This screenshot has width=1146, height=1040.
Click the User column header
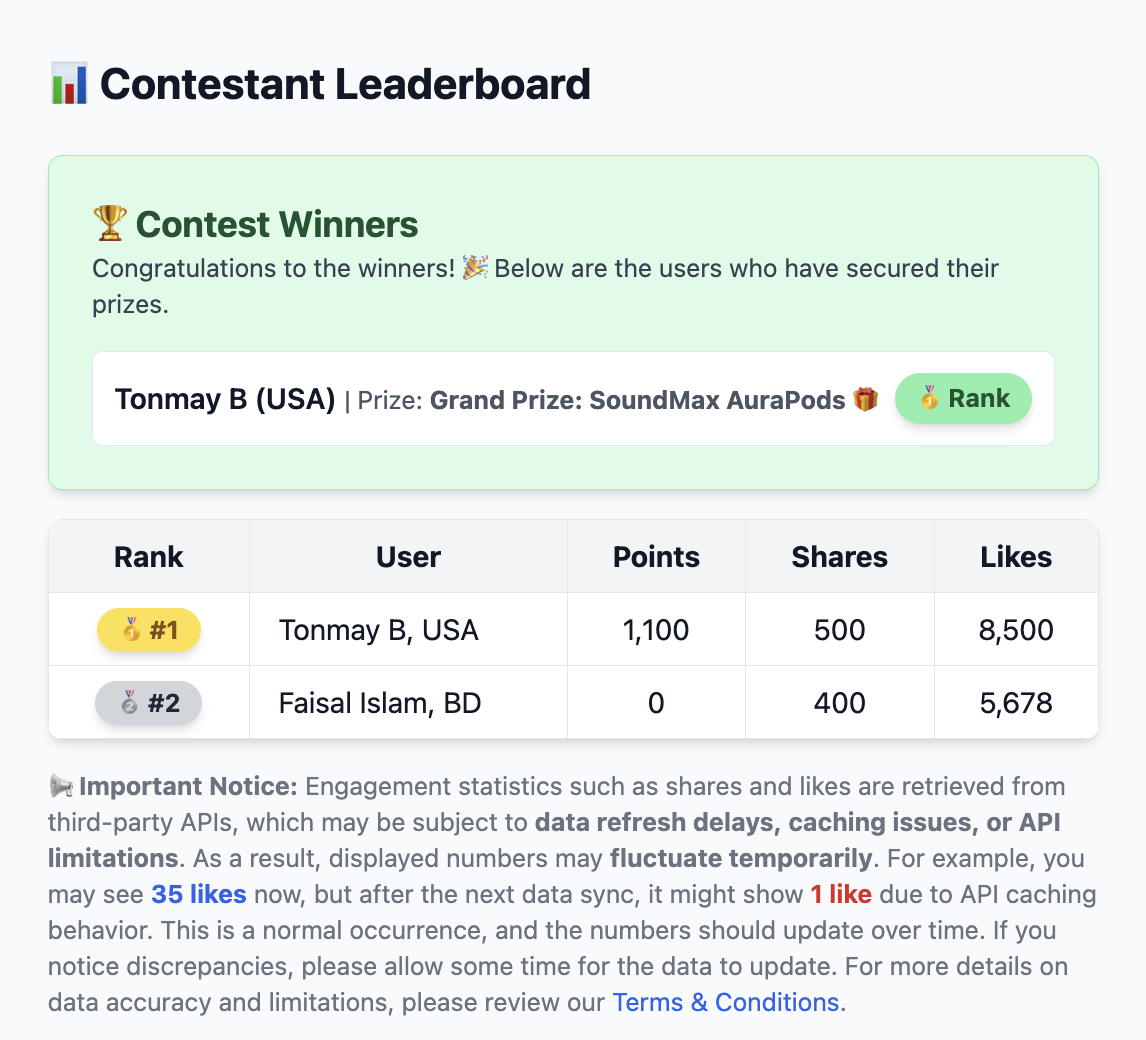tap(408, 557)
